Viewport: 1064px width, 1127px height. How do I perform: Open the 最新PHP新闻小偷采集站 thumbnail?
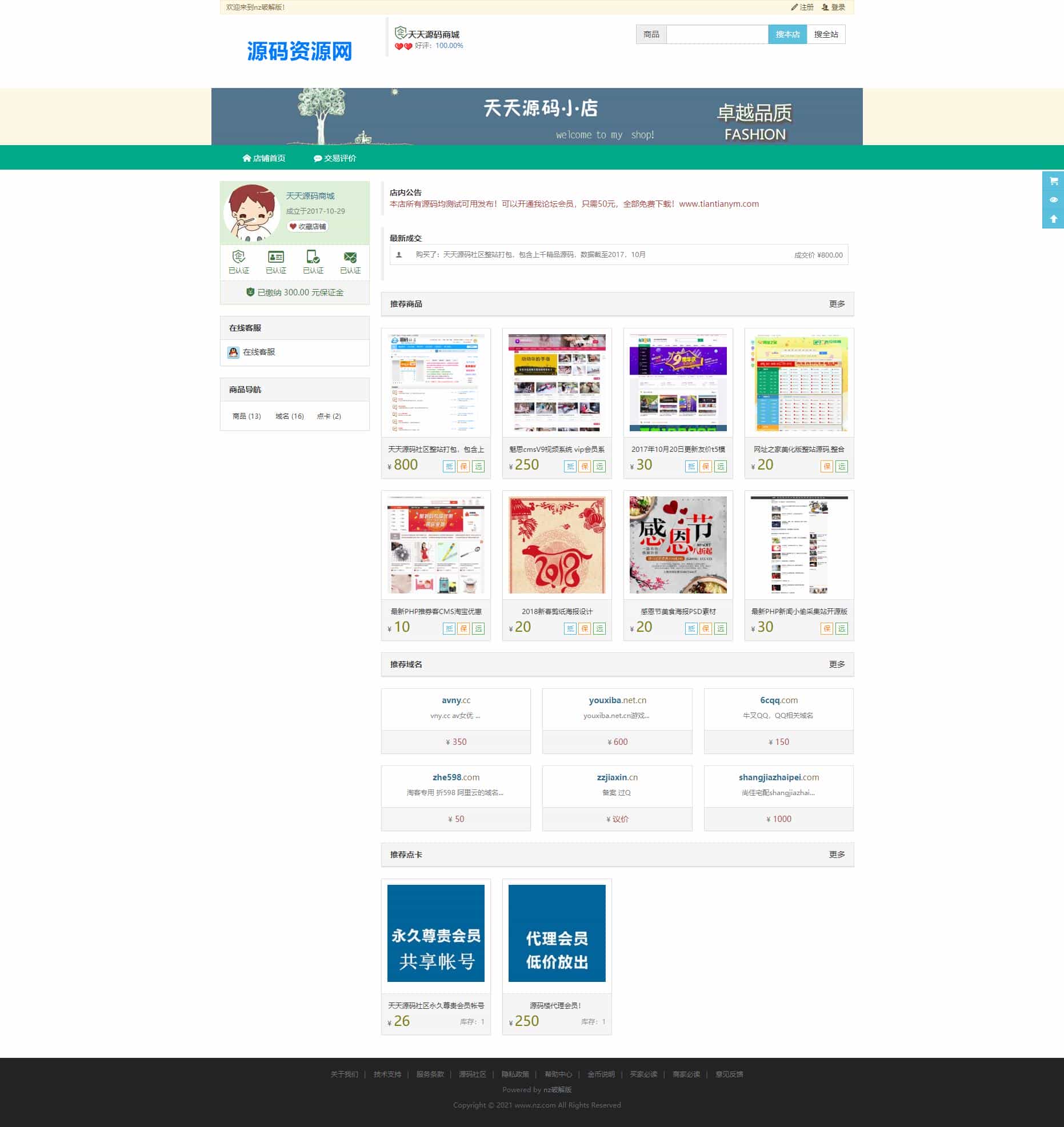[x=799, y=545]
